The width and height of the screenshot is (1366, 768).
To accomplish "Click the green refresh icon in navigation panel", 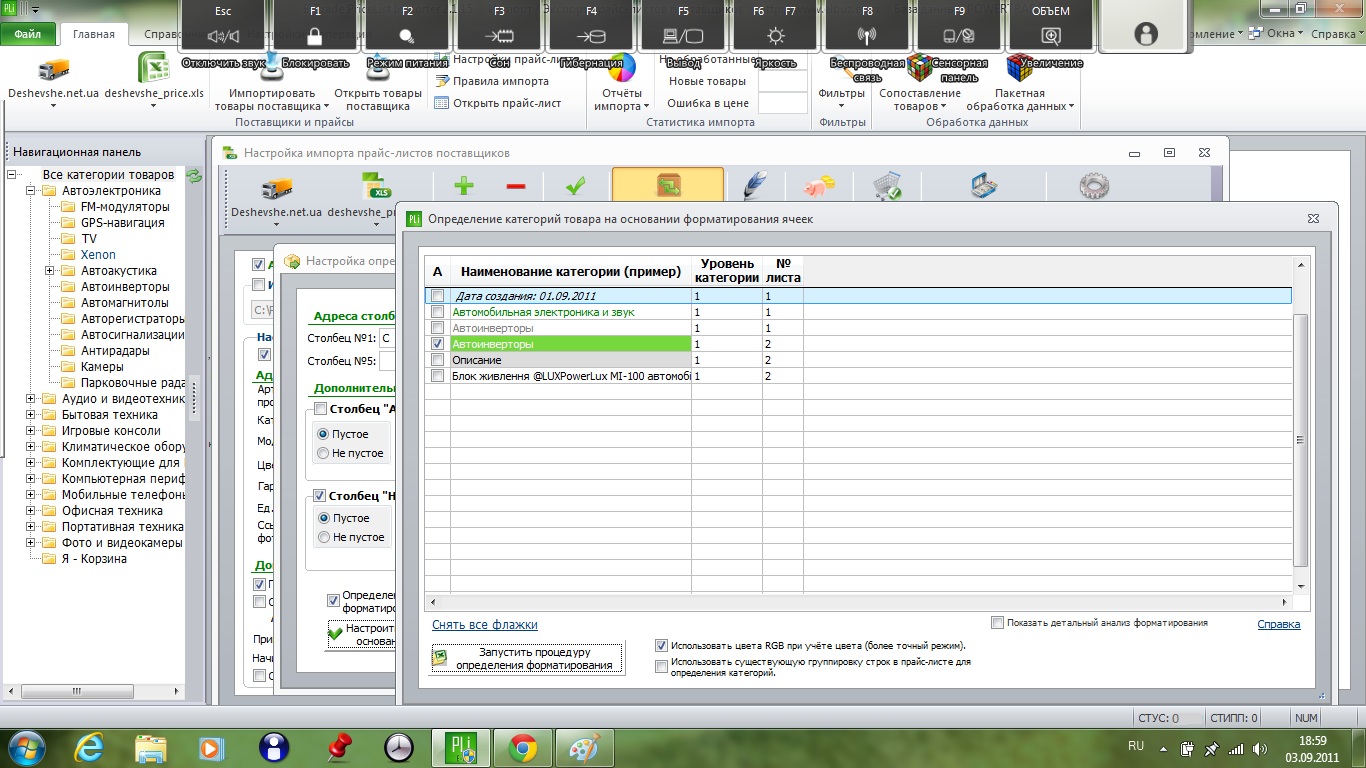I will [195, 175].
